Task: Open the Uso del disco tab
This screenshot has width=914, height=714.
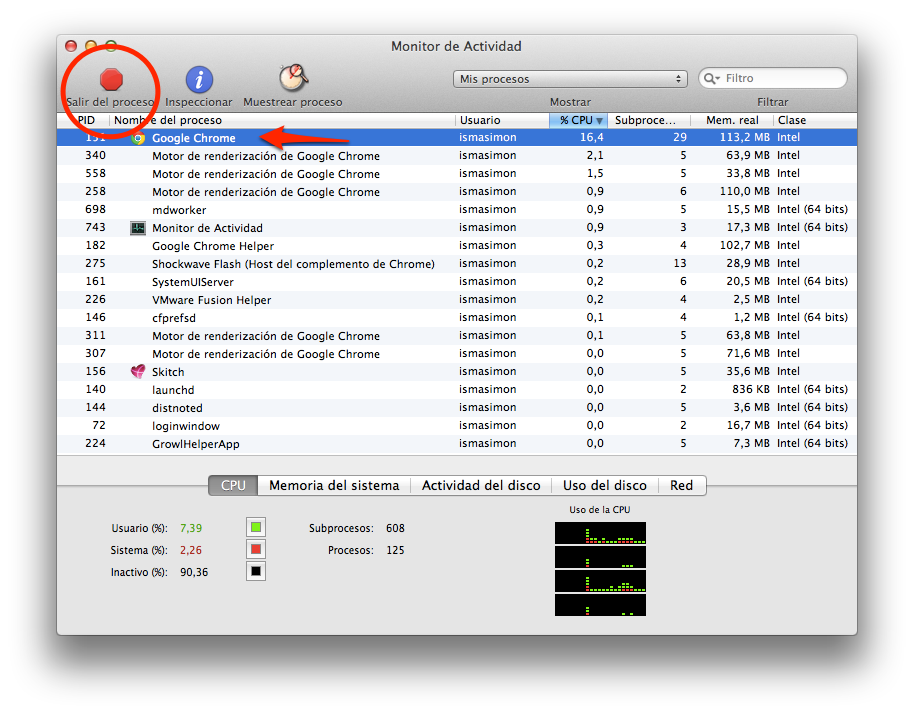Action: click(x=605, y=486)
